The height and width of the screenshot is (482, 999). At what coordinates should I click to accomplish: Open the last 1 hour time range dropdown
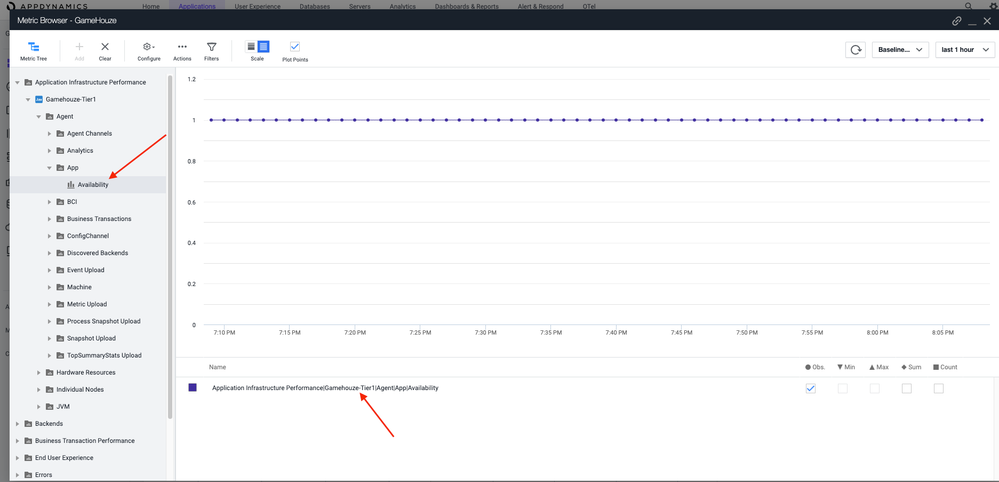(964, 49)
